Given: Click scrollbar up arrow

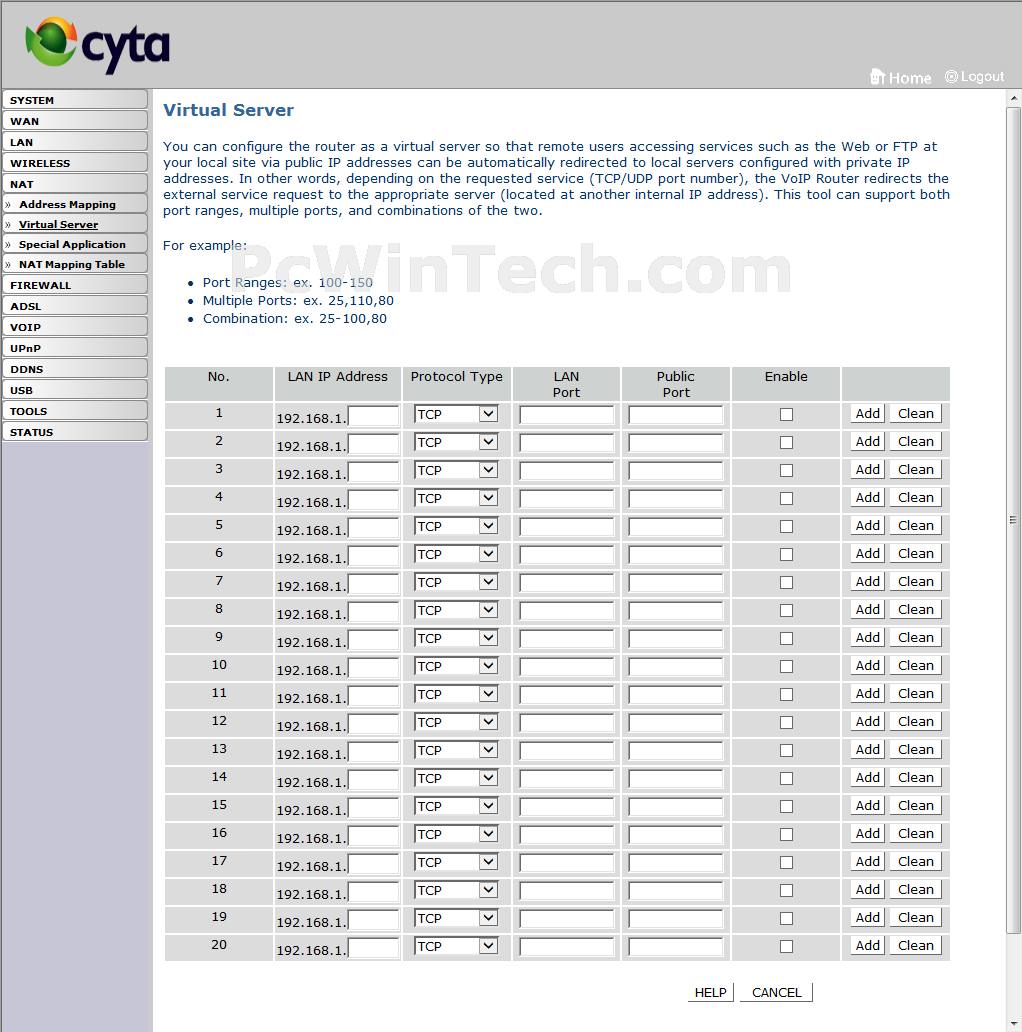Looking at the screenshot, I should 1013,98.
